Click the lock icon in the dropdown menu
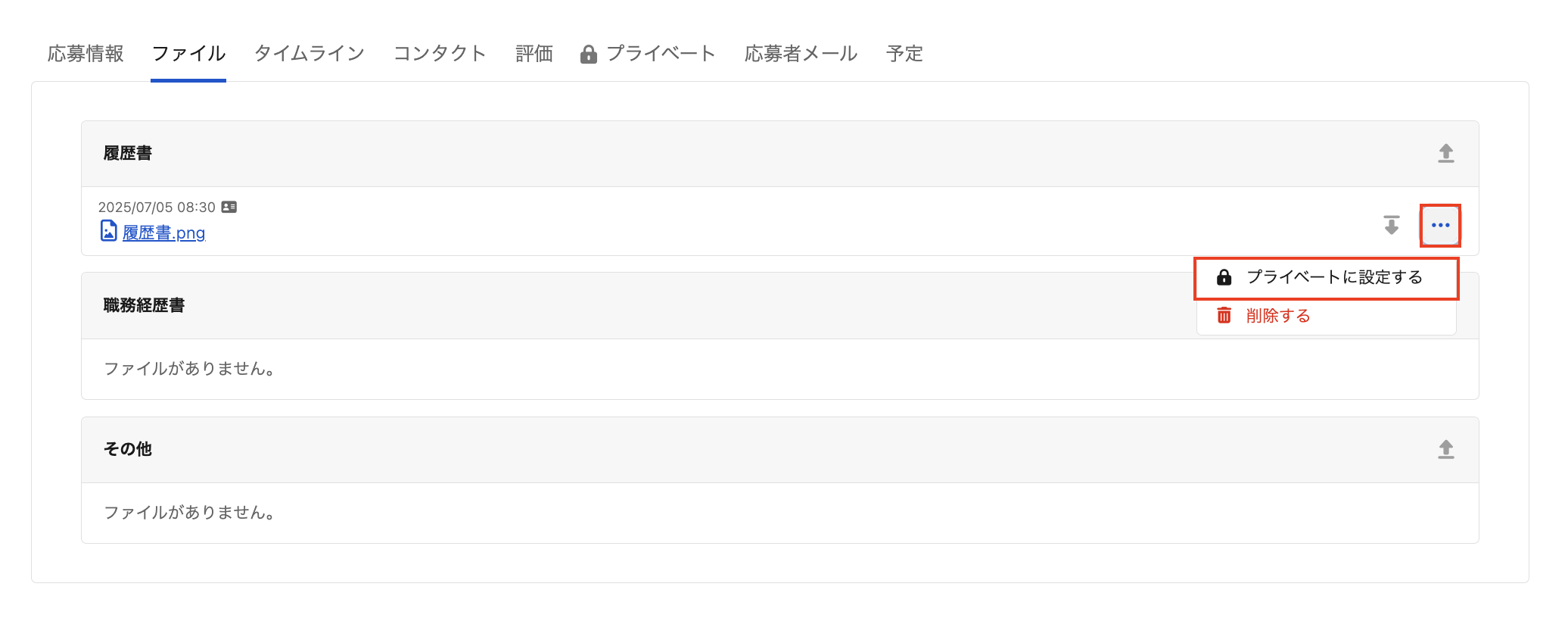 click(x=1224, y=278)
